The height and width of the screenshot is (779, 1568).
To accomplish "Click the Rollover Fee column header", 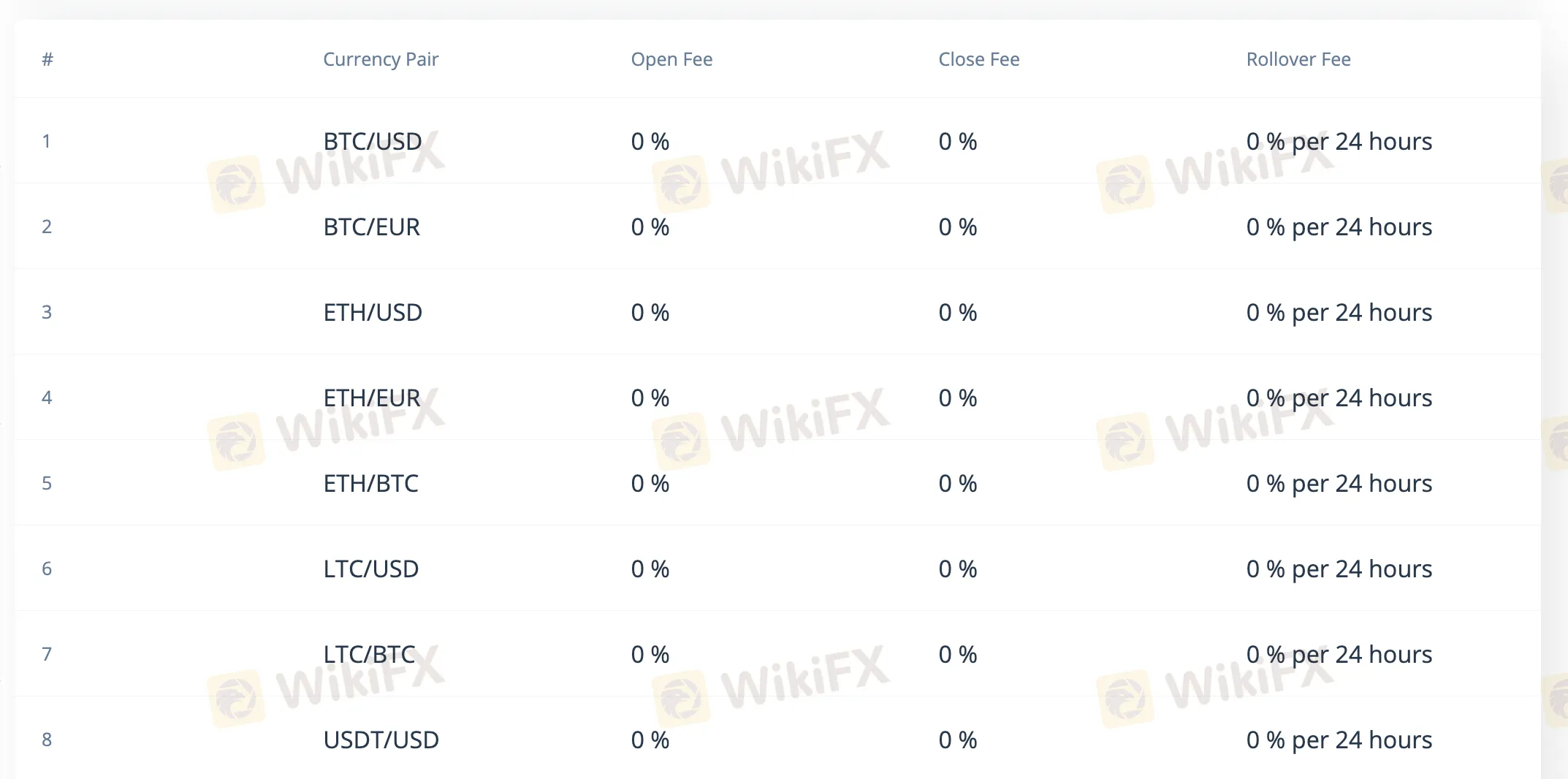I will point(1298,59).
